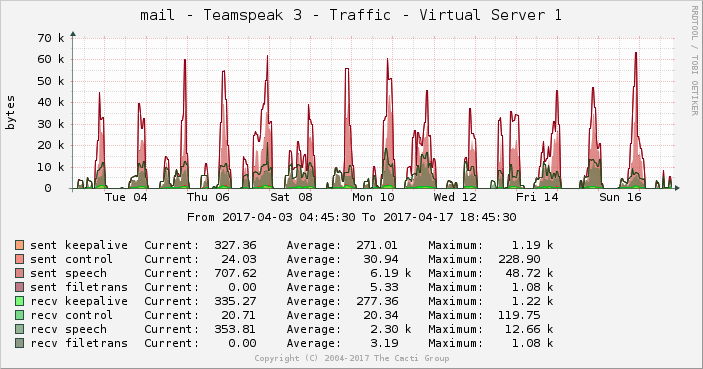Click recv speech maximum value 12.66 k
The width and height of the screenshot is (703, 369).
tap(529, 329)
